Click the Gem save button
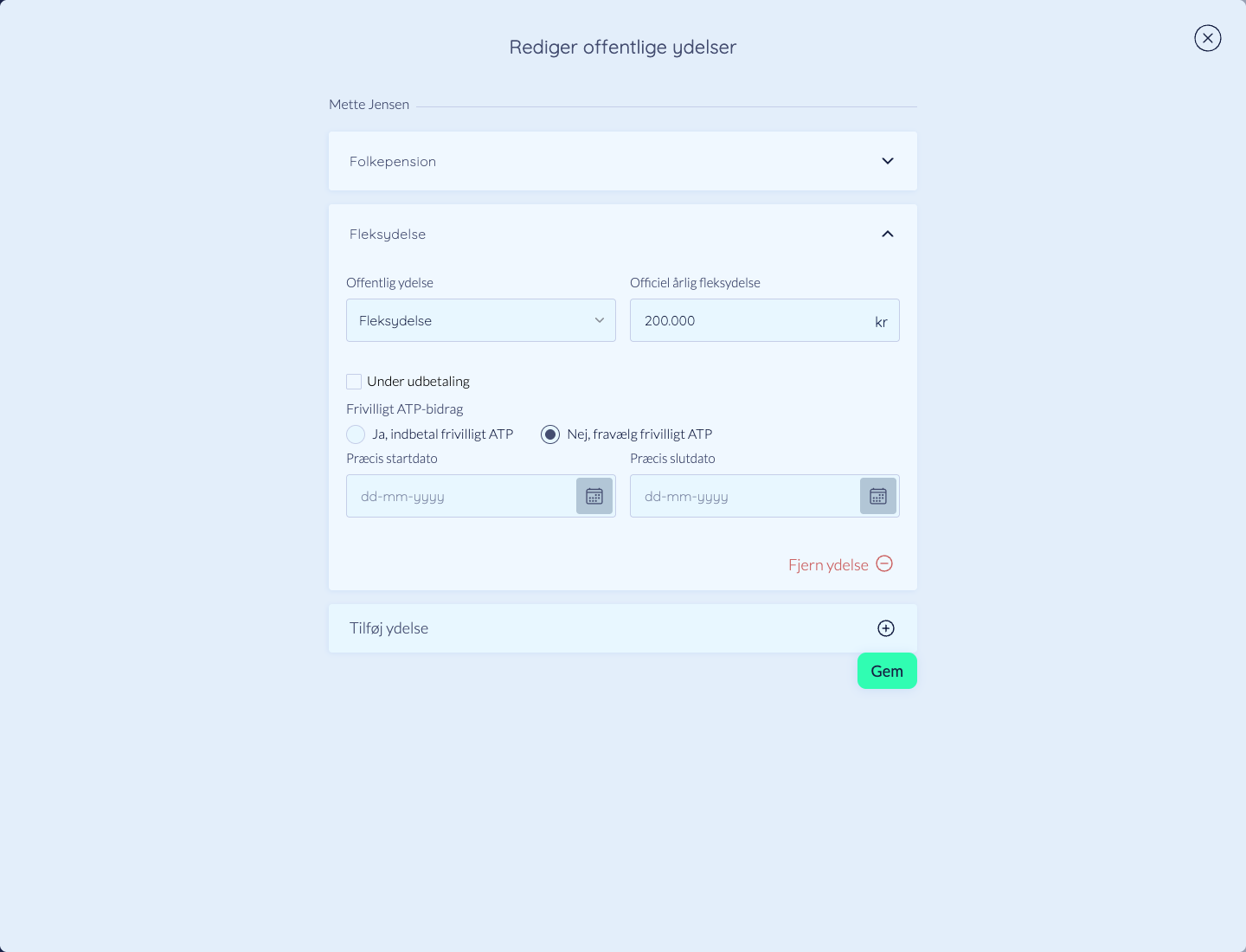Image resolution: width=1246 pixels, height=952 pixels. coord(887,671)
